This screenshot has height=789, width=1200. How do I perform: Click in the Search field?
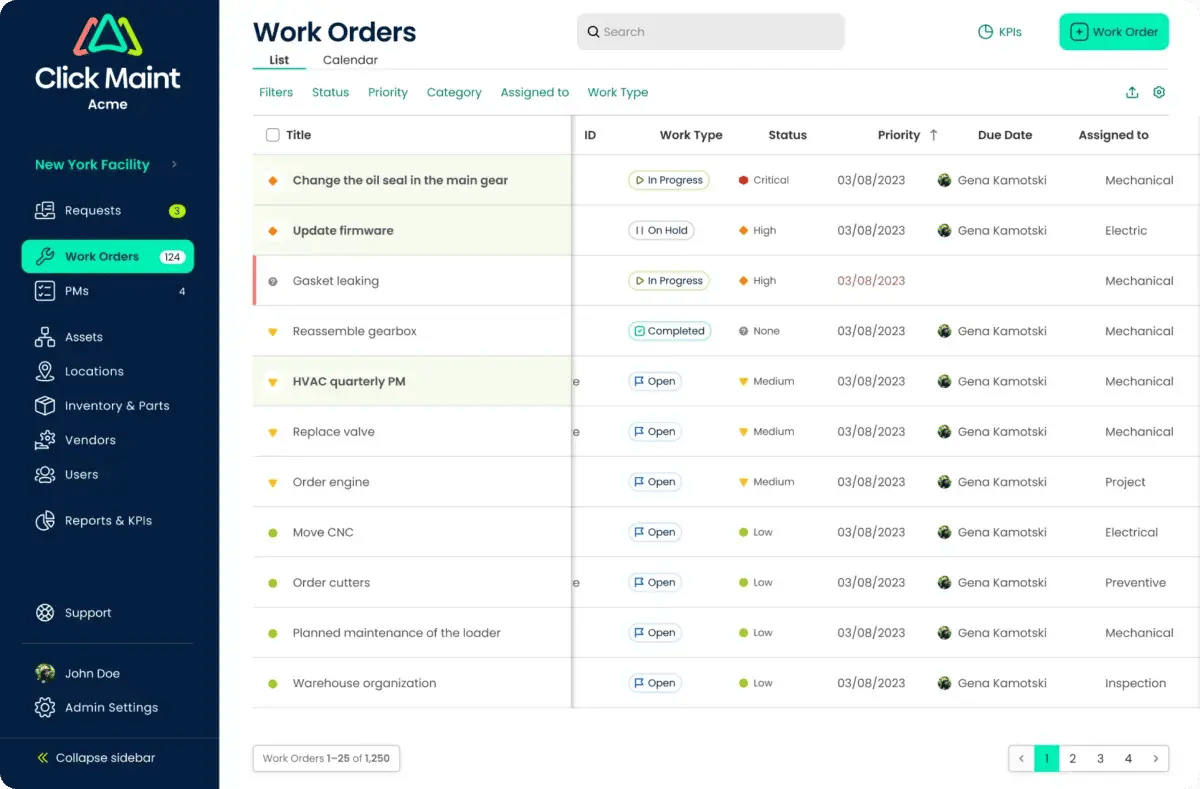[x=711, y=32]
